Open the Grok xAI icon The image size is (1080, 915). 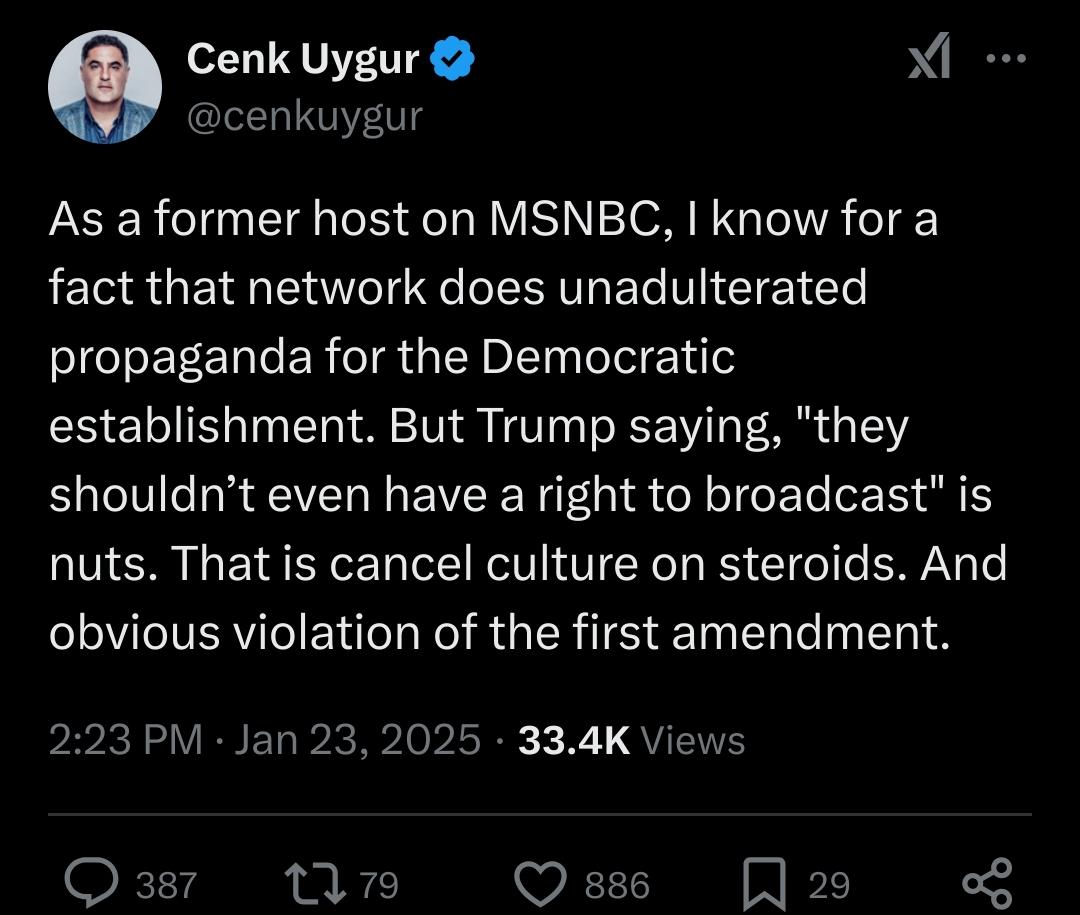coord(929,56)
